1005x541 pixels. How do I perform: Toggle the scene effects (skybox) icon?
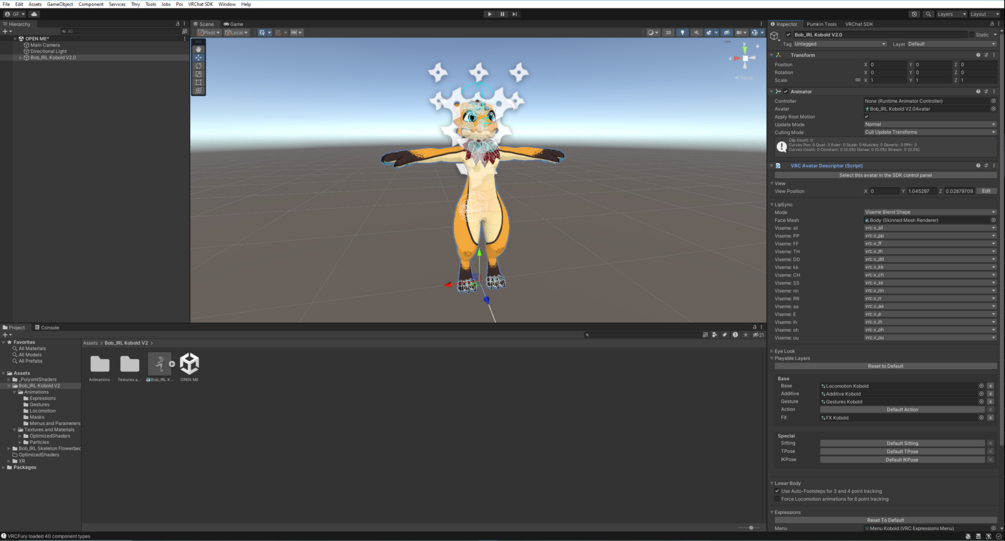coord(710,33)
